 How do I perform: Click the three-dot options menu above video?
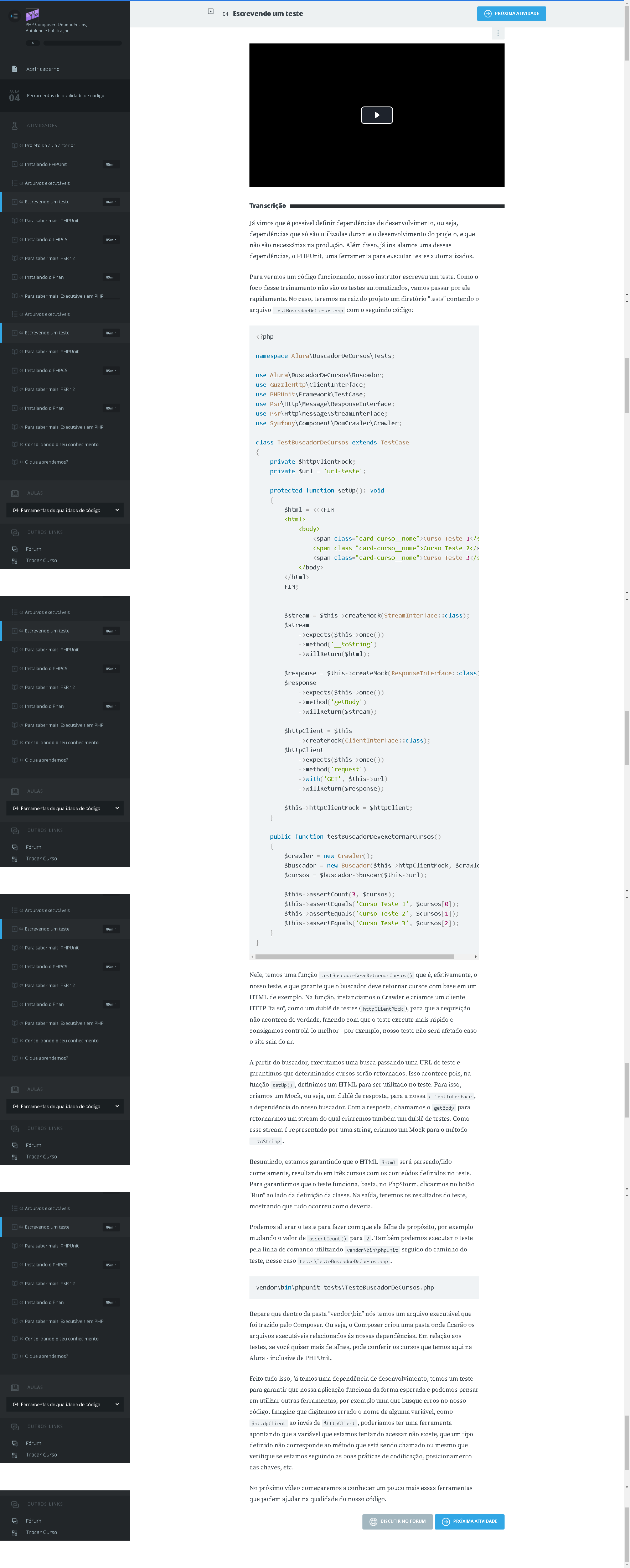coord(498,33)
